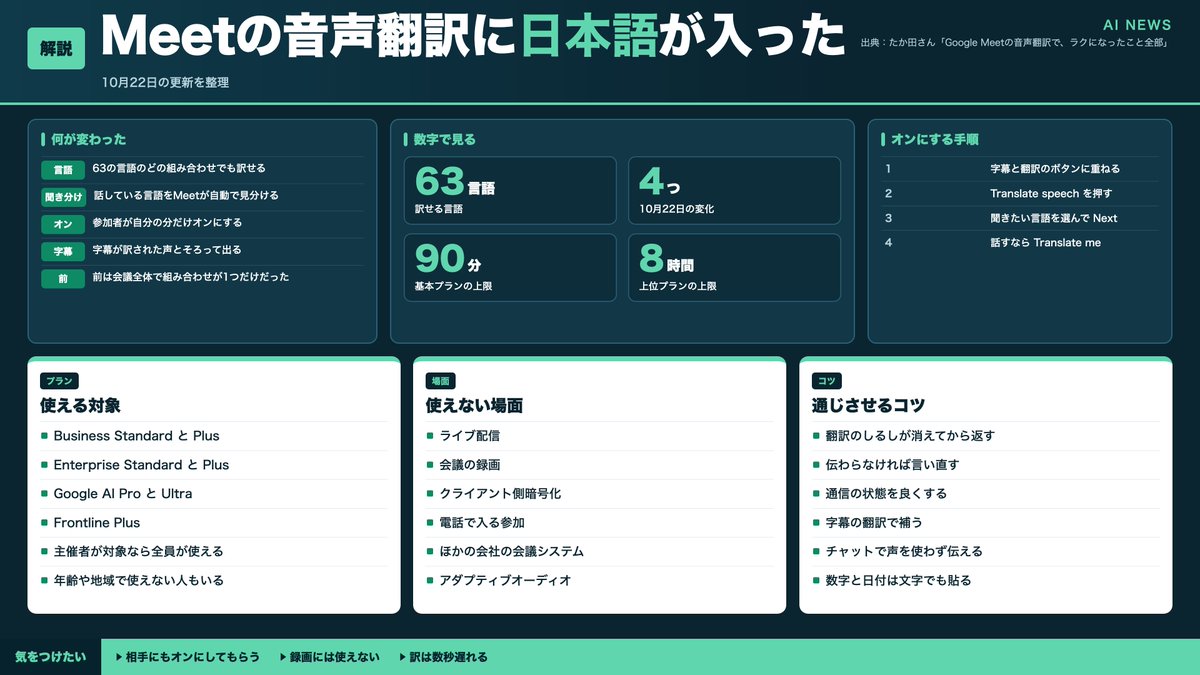Image resolution: width=1200 pixels, height=675 pixels.
Task: Click the item 会議の録画
Action: (470, 465)
